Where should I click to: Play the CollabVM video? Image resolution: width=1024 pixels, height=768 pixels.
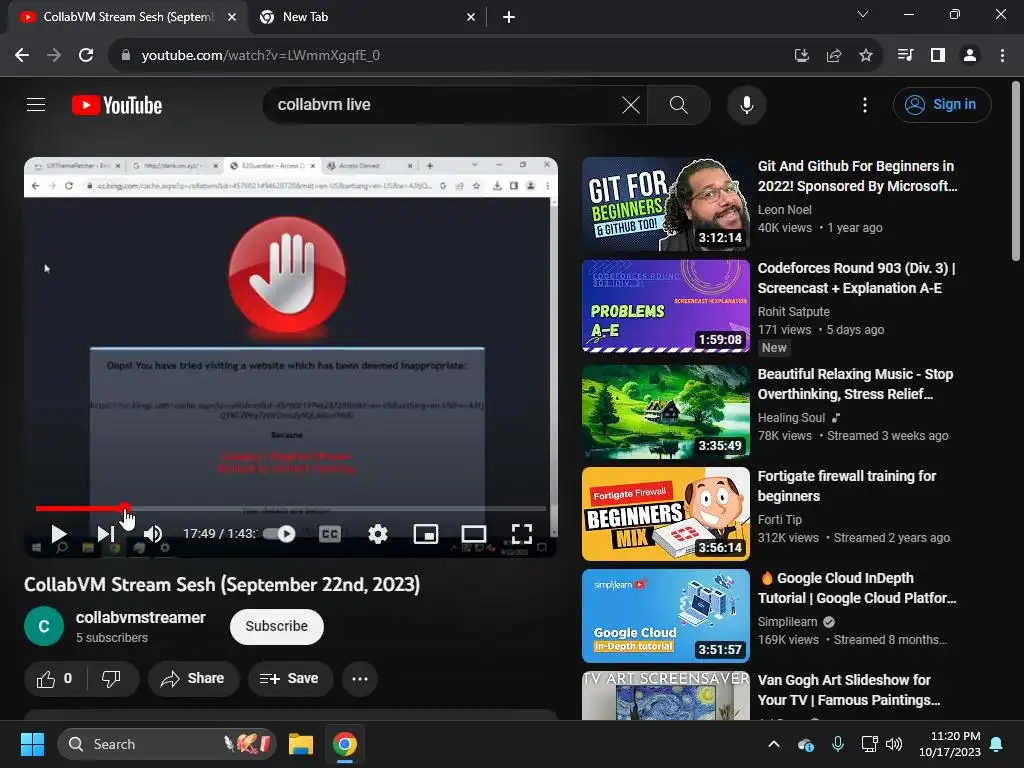pos(59,534)
